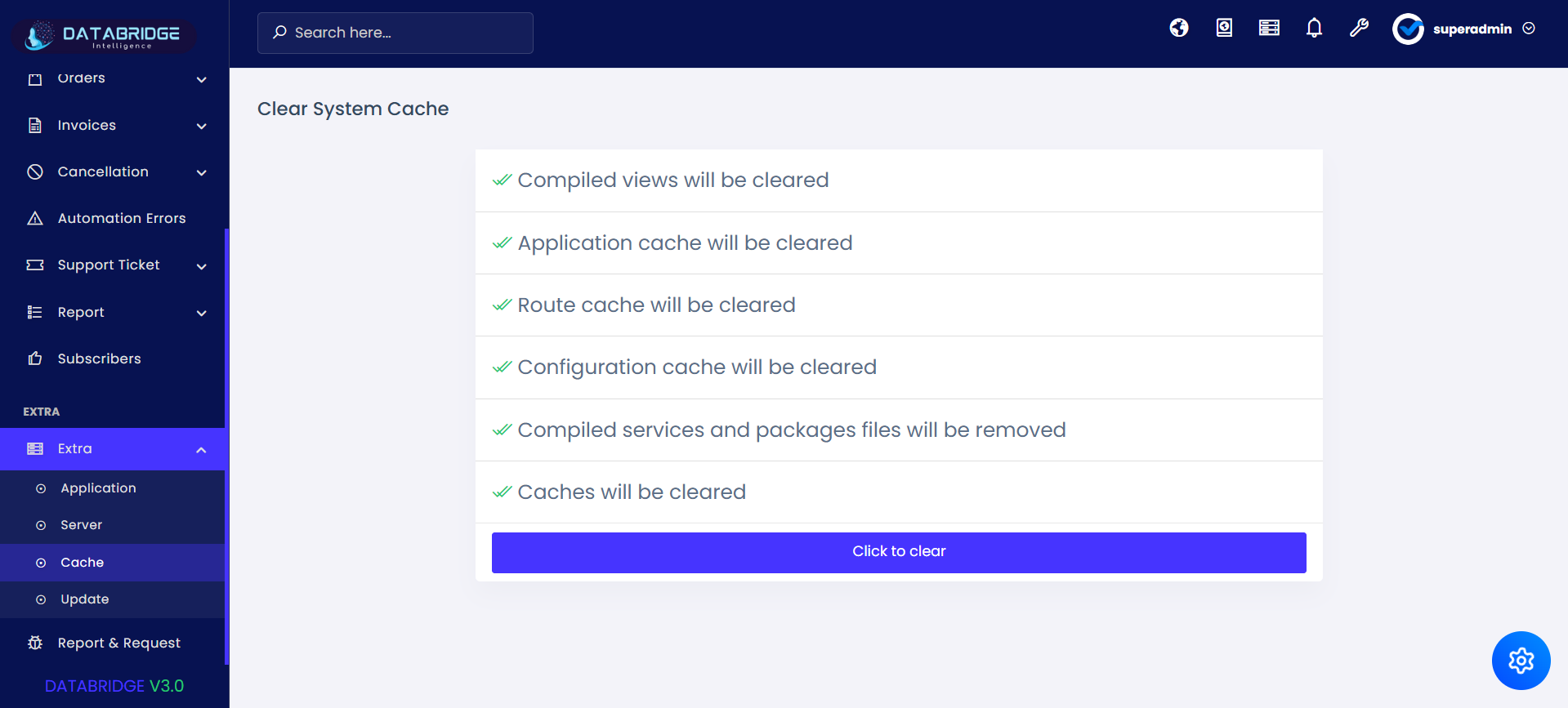
Task: Click the sidebar vertical scrollbar
Action: coord(226,445)
